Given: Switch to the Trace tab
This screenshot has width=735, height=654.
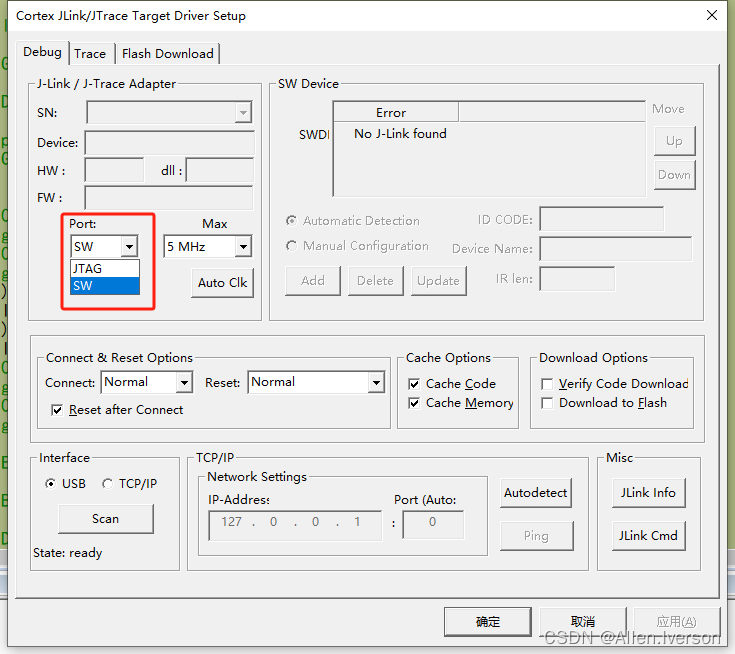Looking at the screenshot, I should click(x=90, y=54).
